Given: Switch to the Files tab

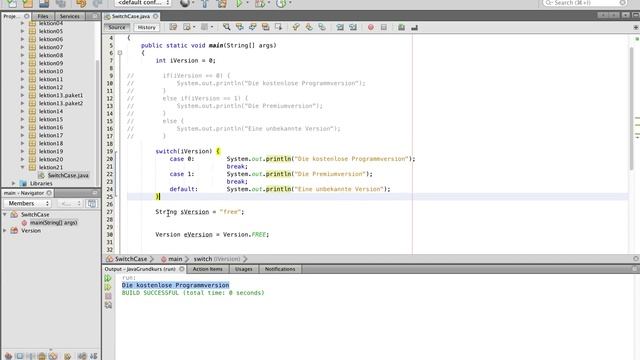Looking at the screenshot, I should 42,16.
